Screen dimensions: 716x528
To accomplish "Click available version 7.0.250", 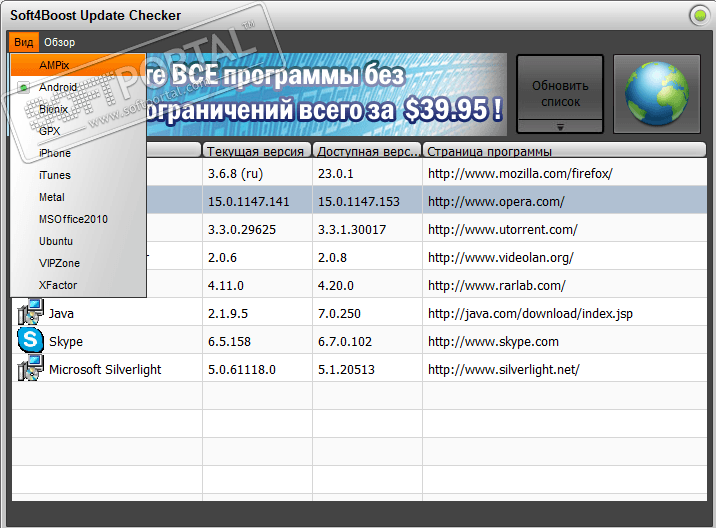I will coord(339,313).
